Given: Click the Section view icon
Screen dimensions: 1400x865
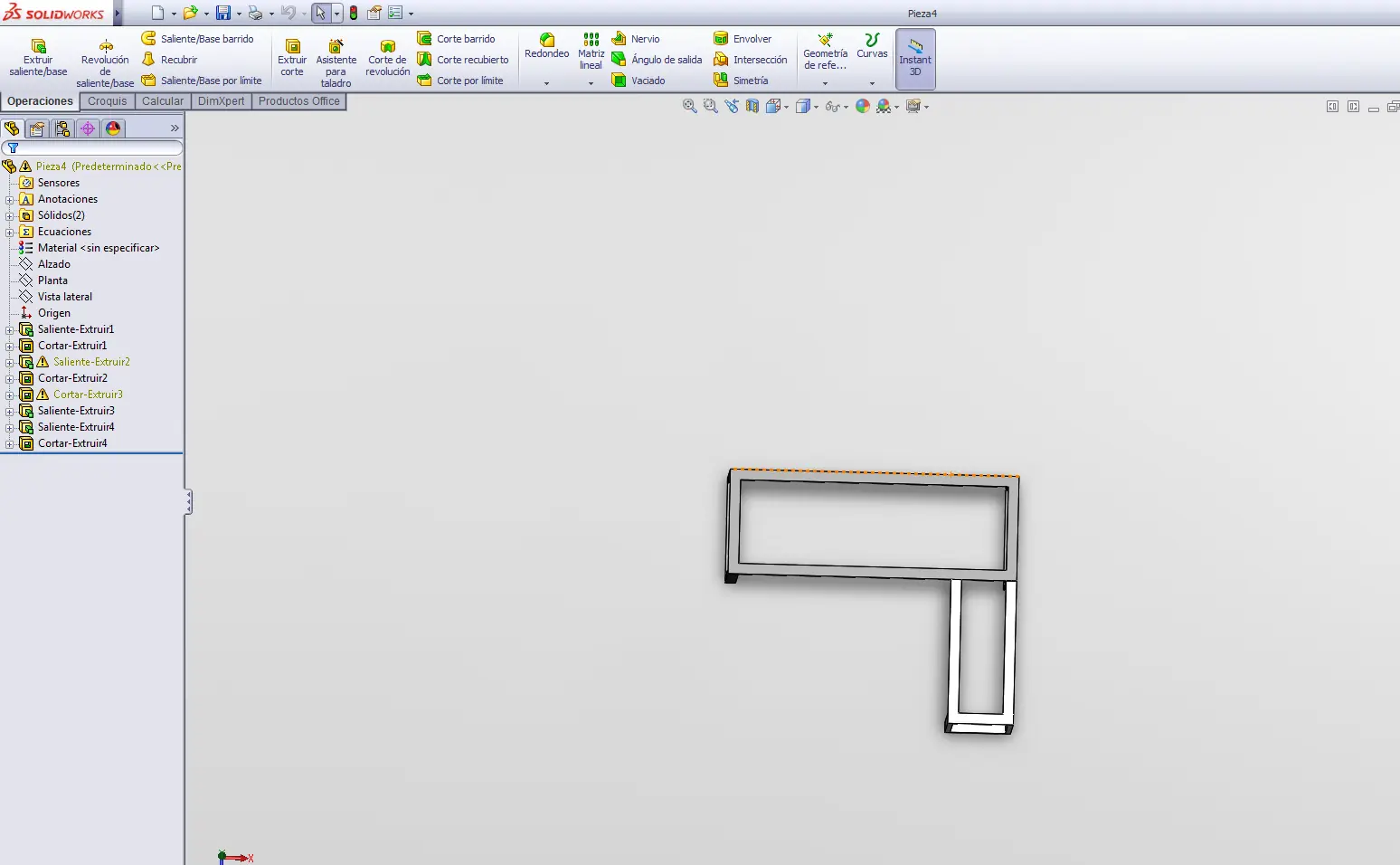Looking at the screenshot, I should click(752, 106).
